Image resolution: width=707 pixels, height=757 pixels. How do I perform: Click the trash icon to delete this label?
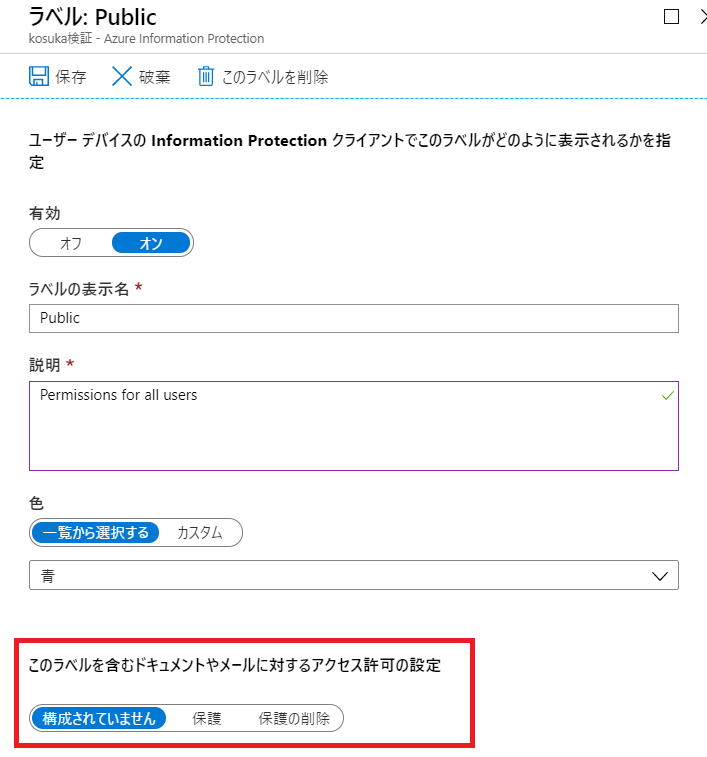pos(206,76)
